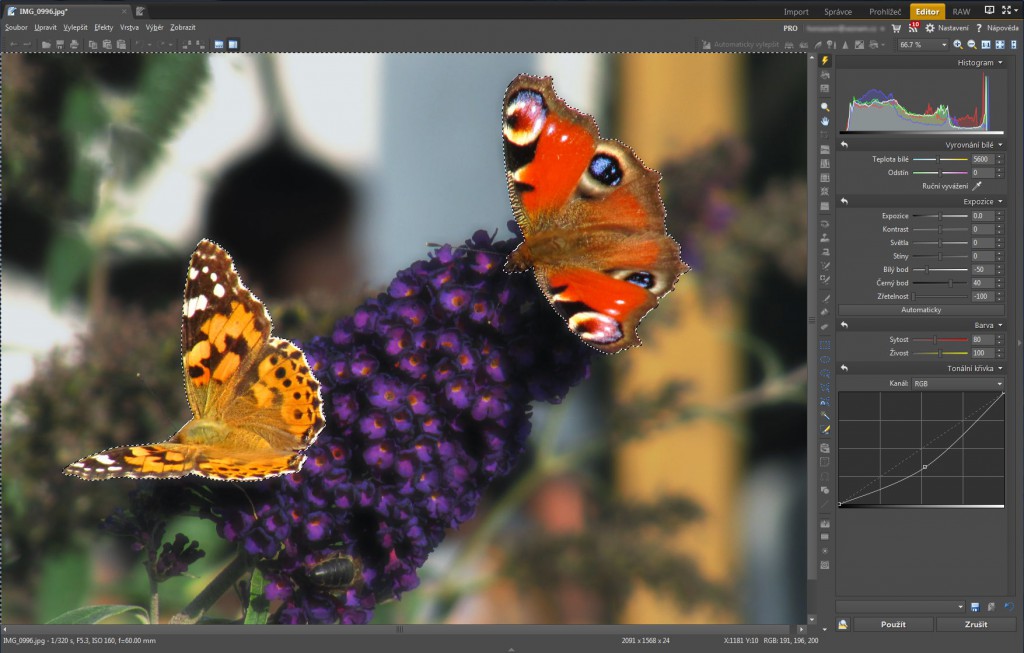This screenshot has width=1024, height=653.
Task: Click the Sytost saturation slider
Action: coord(940,340)
